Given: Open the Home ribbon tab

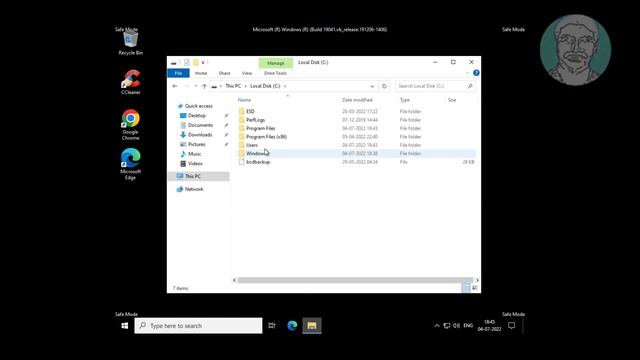Looking at the screenshot, I should [201, 73].
